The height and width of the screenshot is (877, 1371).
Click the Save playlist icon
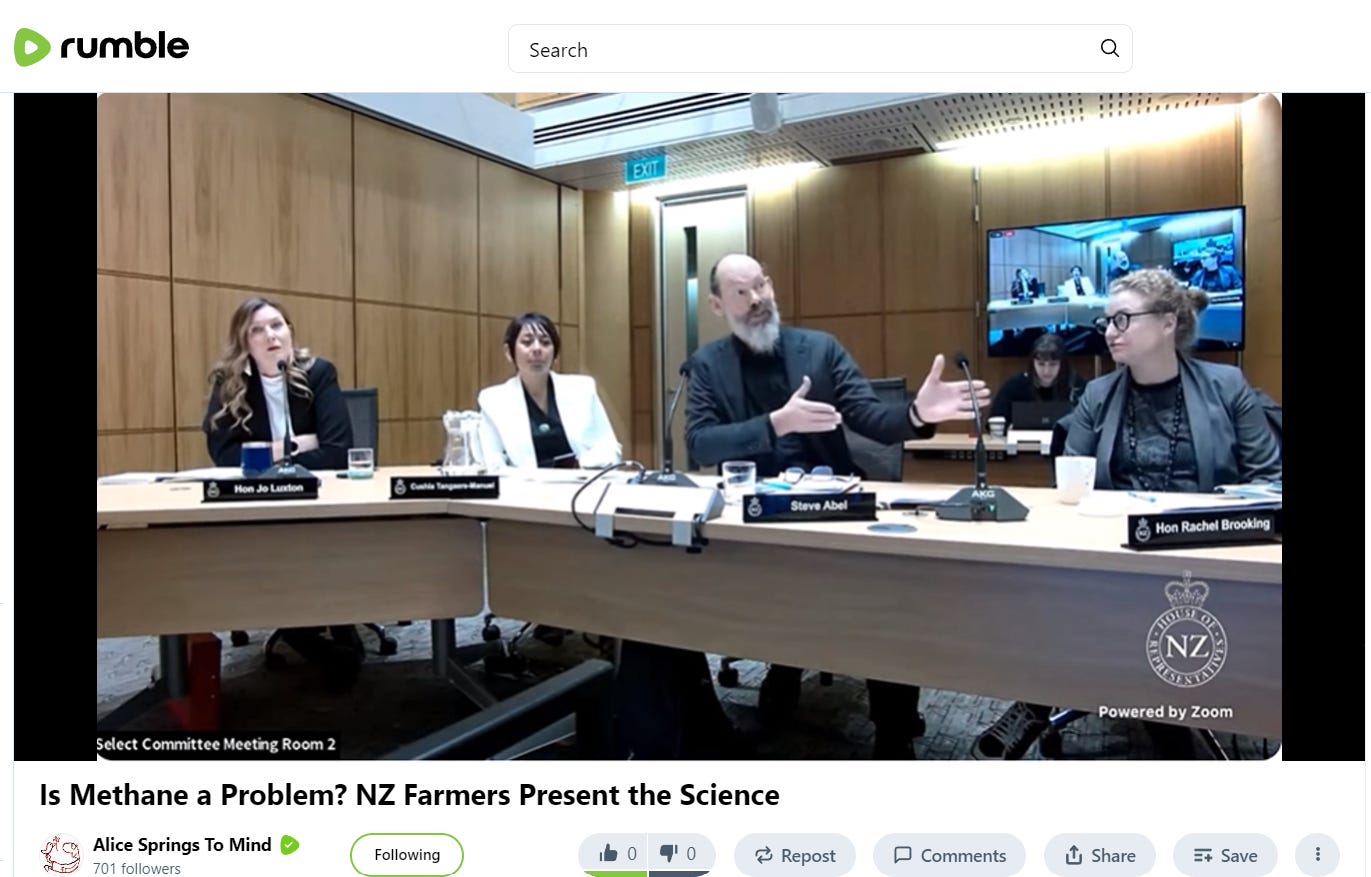click(1202, 855)
